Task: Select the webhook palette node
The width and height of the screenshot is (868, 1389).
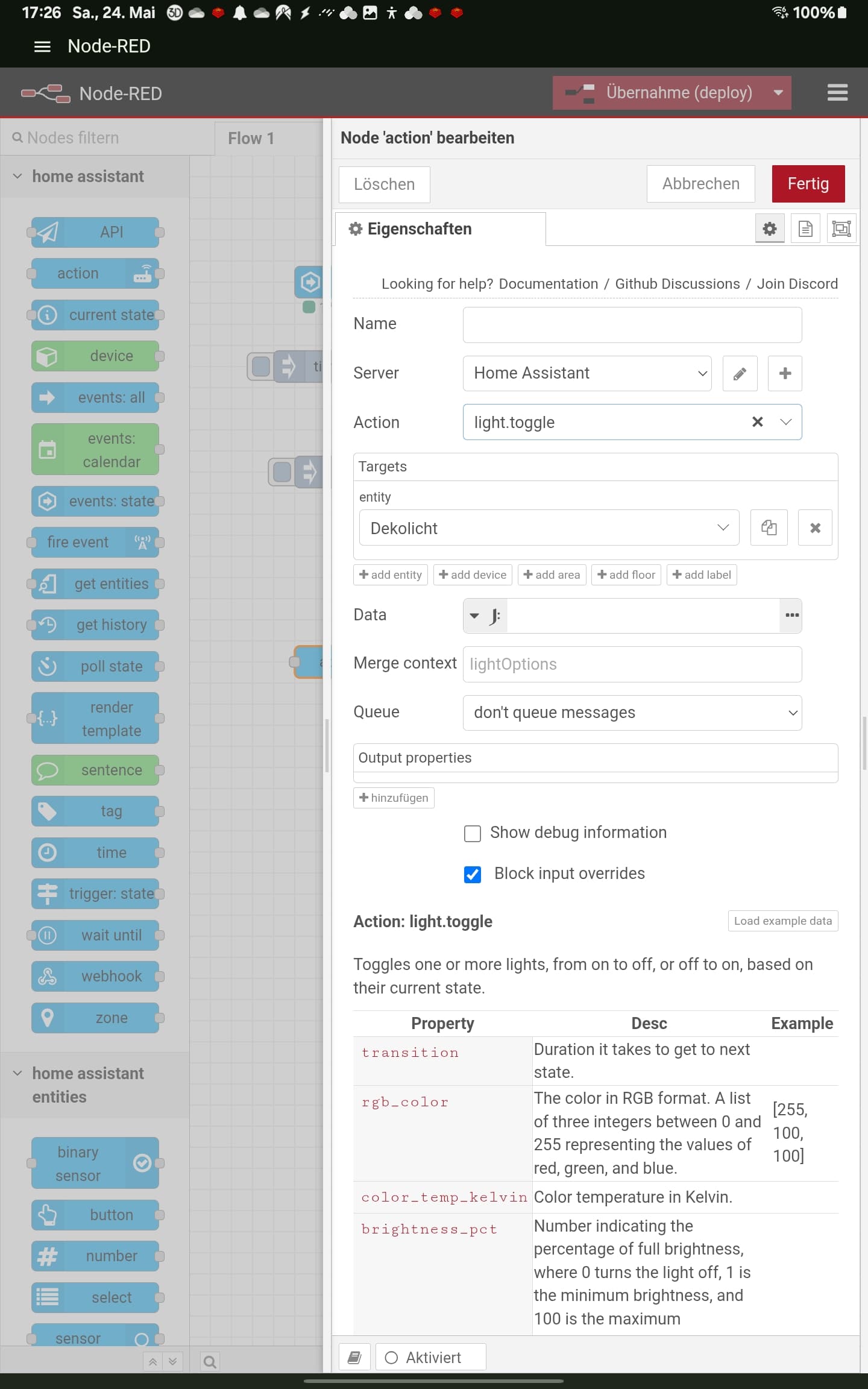Action: 95,977
